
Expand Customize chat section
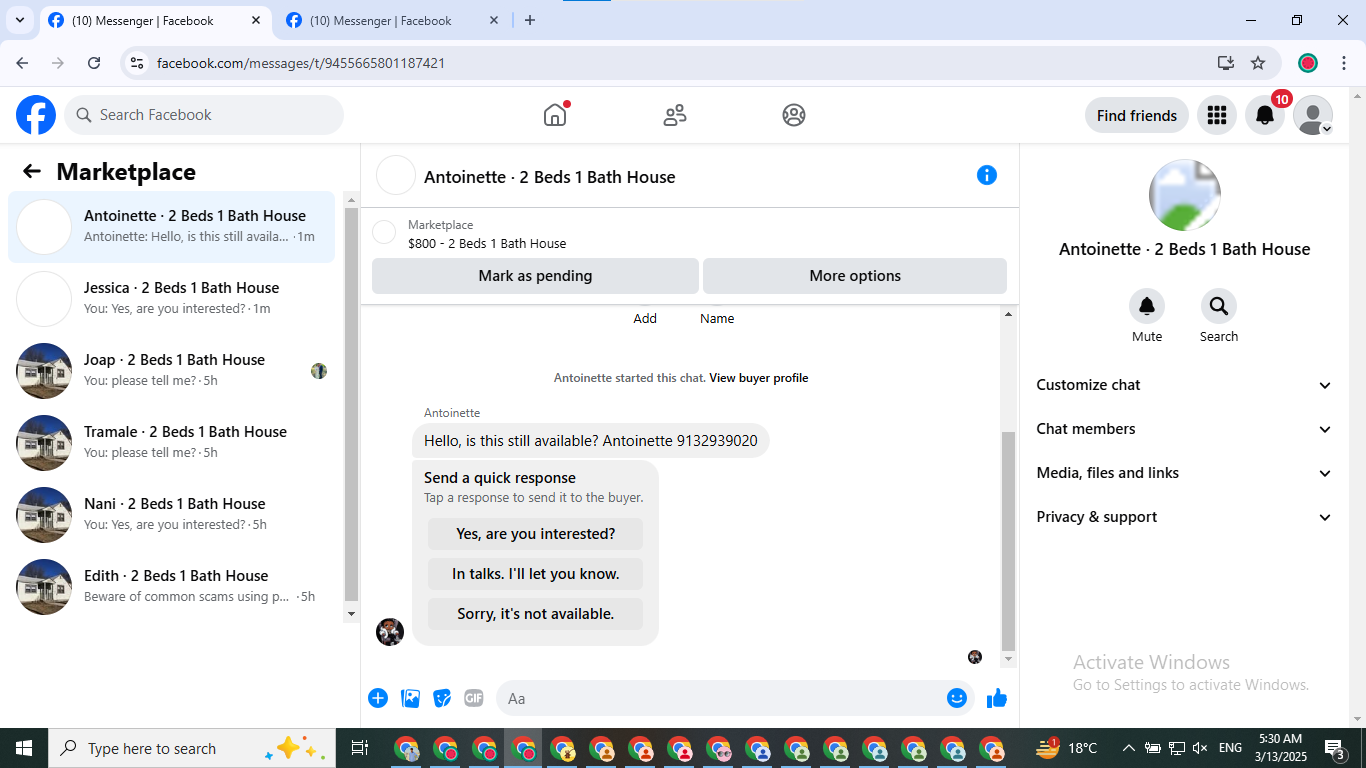tap(1184, 385)
